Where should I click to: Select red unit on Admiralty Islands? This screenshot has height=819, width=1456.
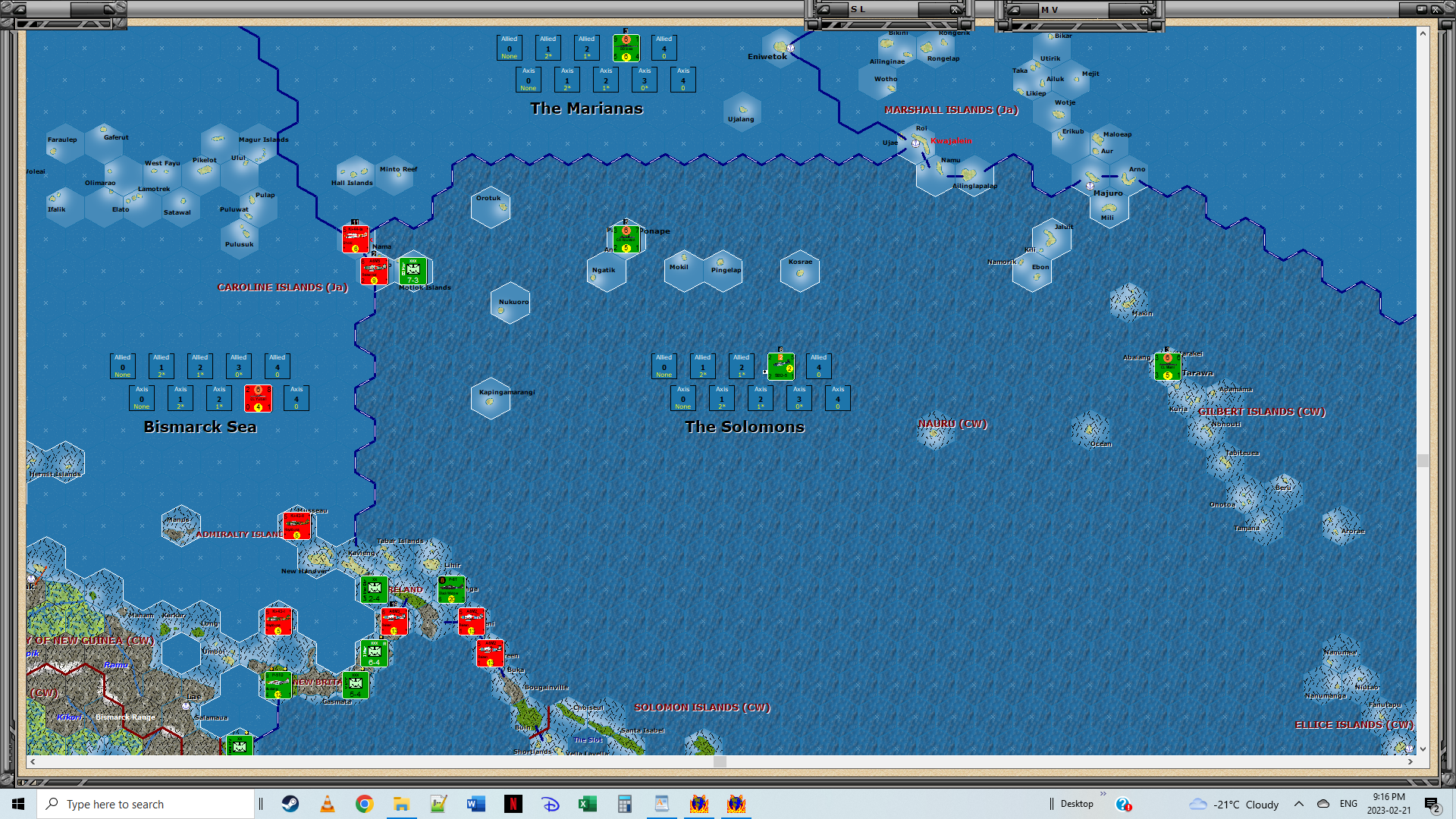tap(297, 526)
